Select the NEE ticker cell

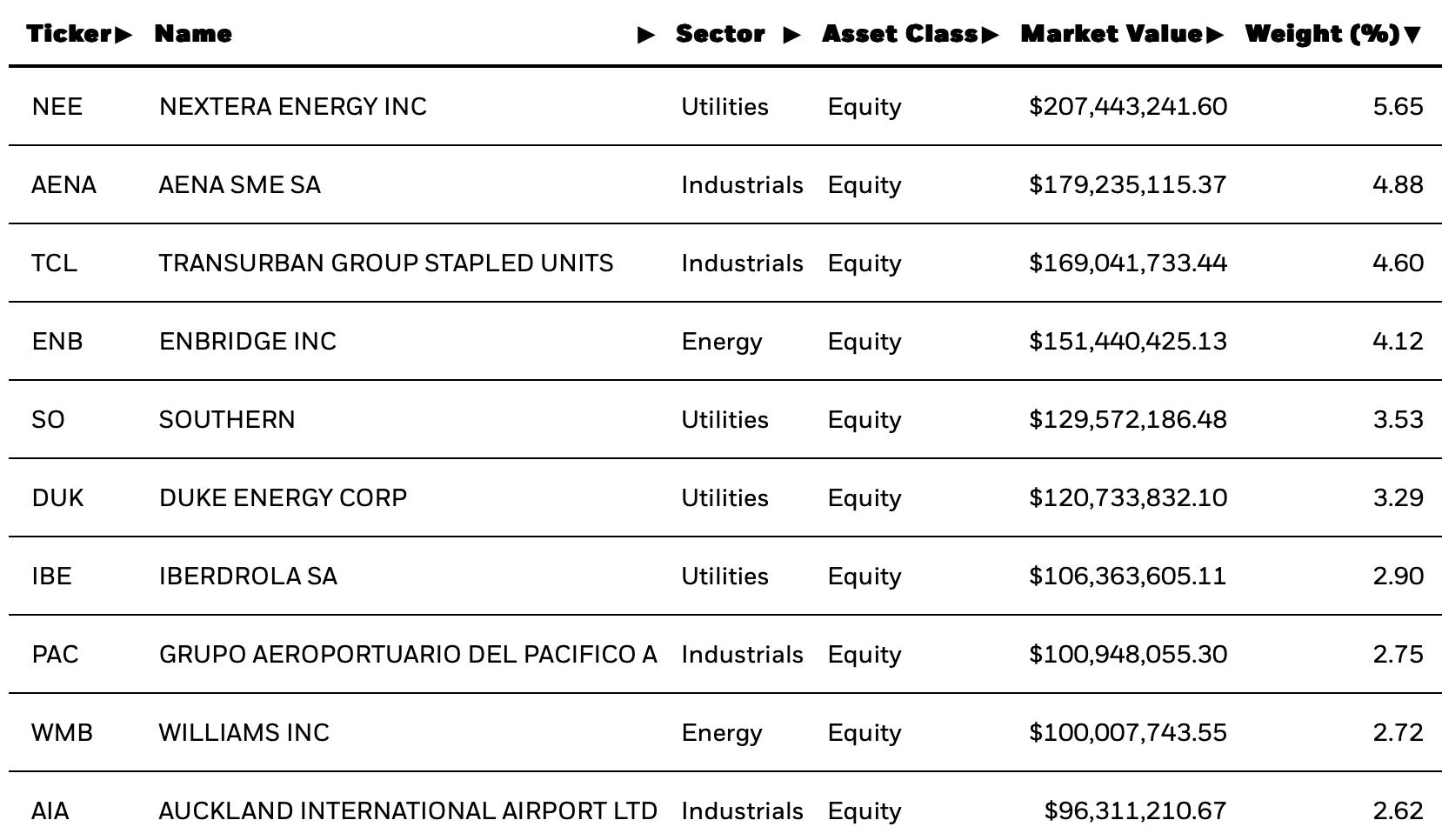pos(57,106)
